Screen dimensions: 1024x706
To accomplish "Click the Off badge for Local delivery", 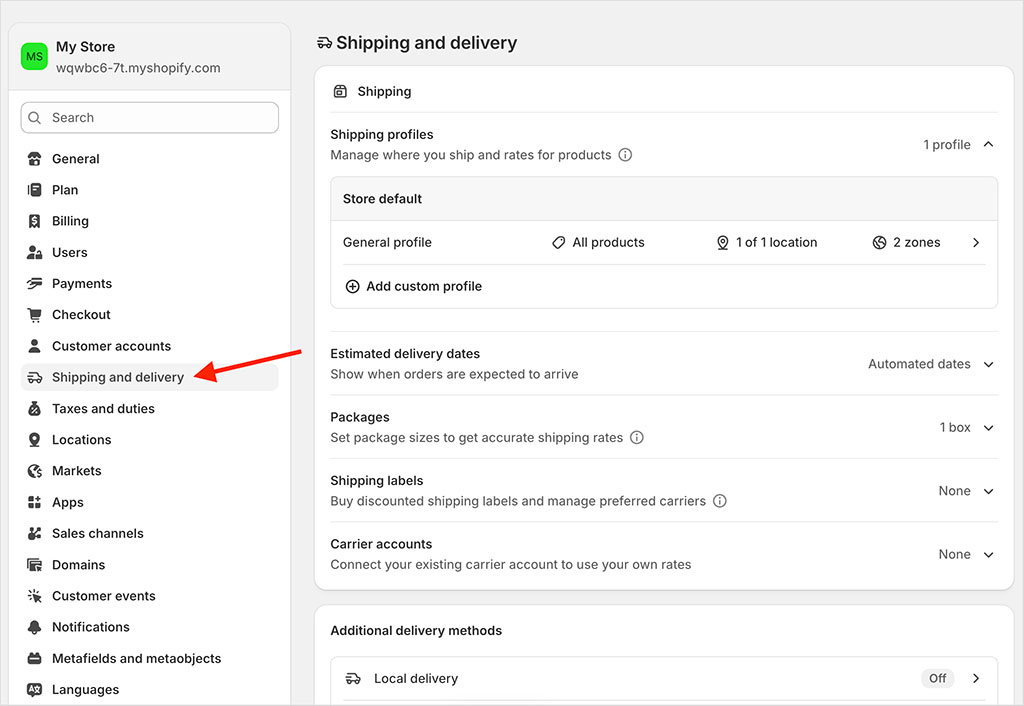I will [937, 679].
